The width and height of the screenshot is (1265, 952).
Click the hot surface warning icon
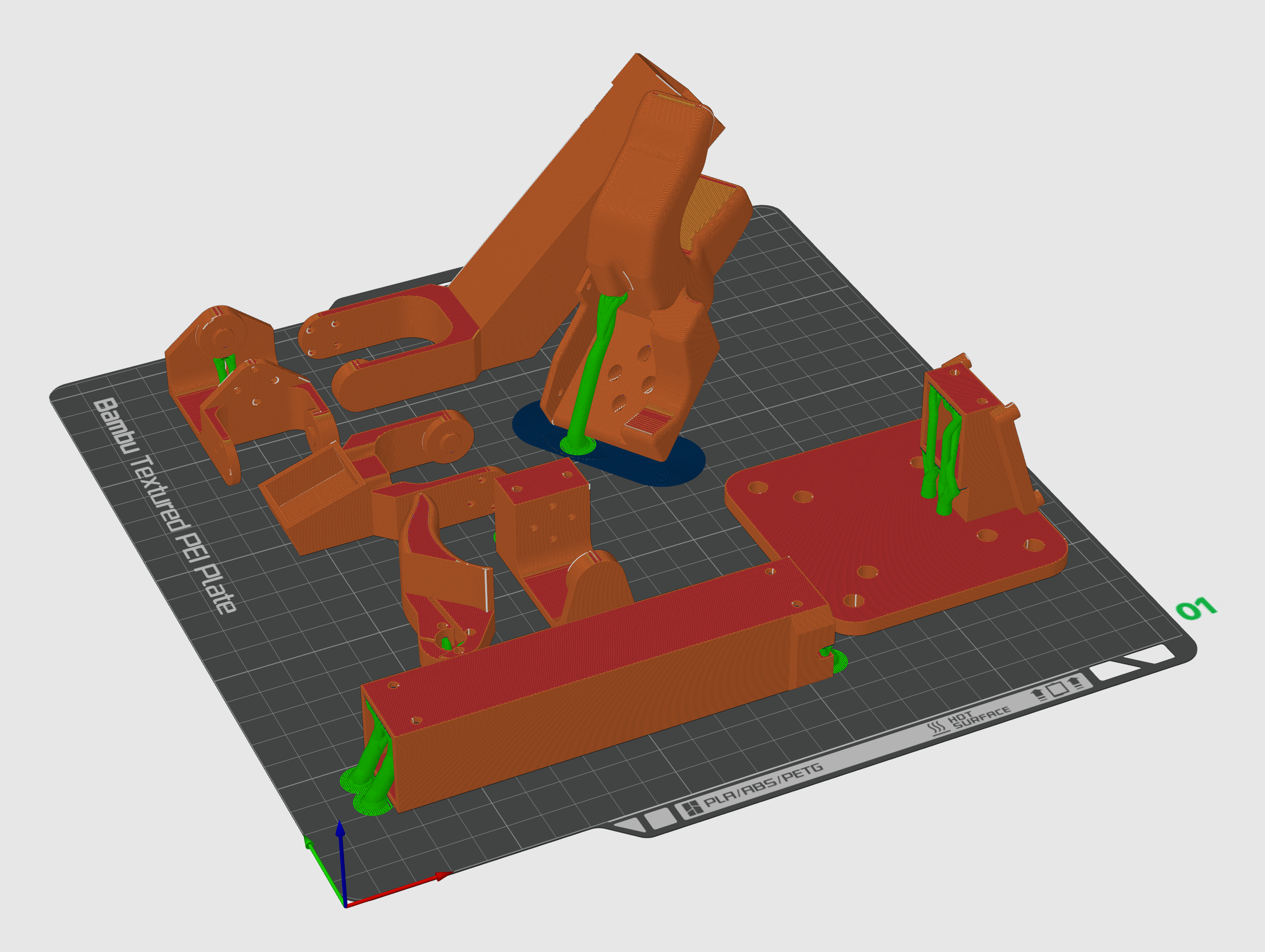[x=936, y=728]
